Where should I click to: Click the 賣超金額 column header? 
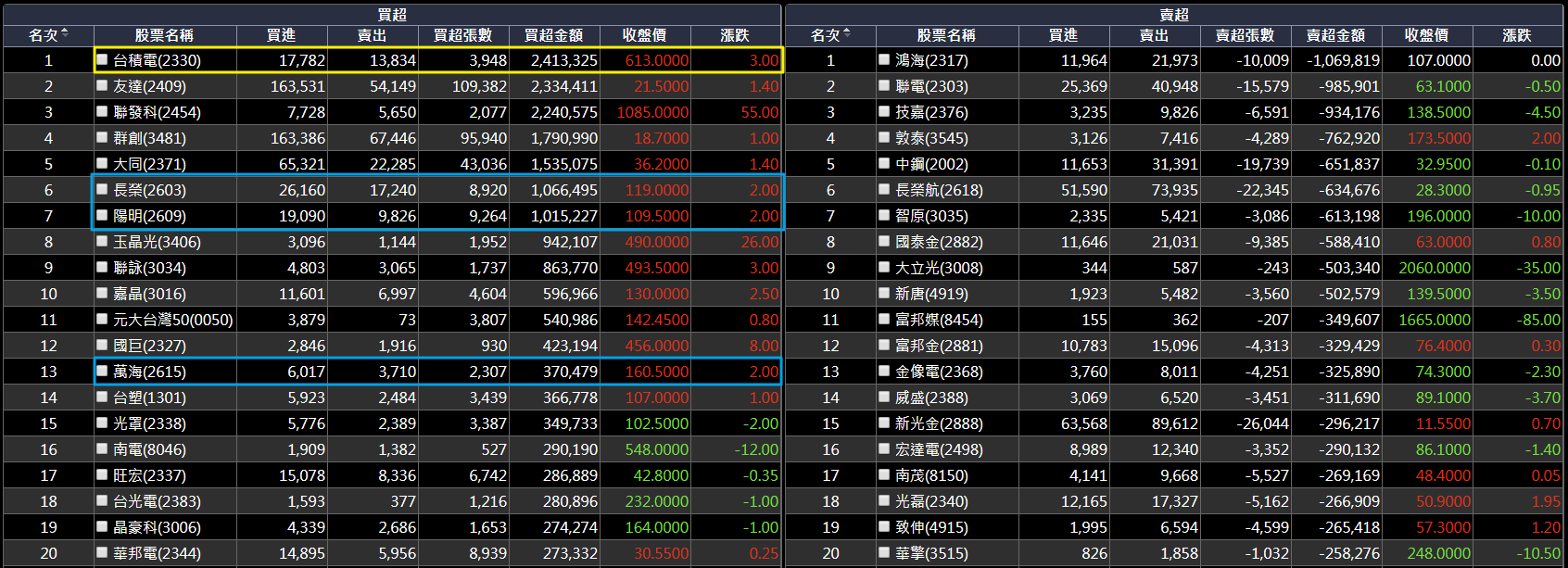(1336, 35)
